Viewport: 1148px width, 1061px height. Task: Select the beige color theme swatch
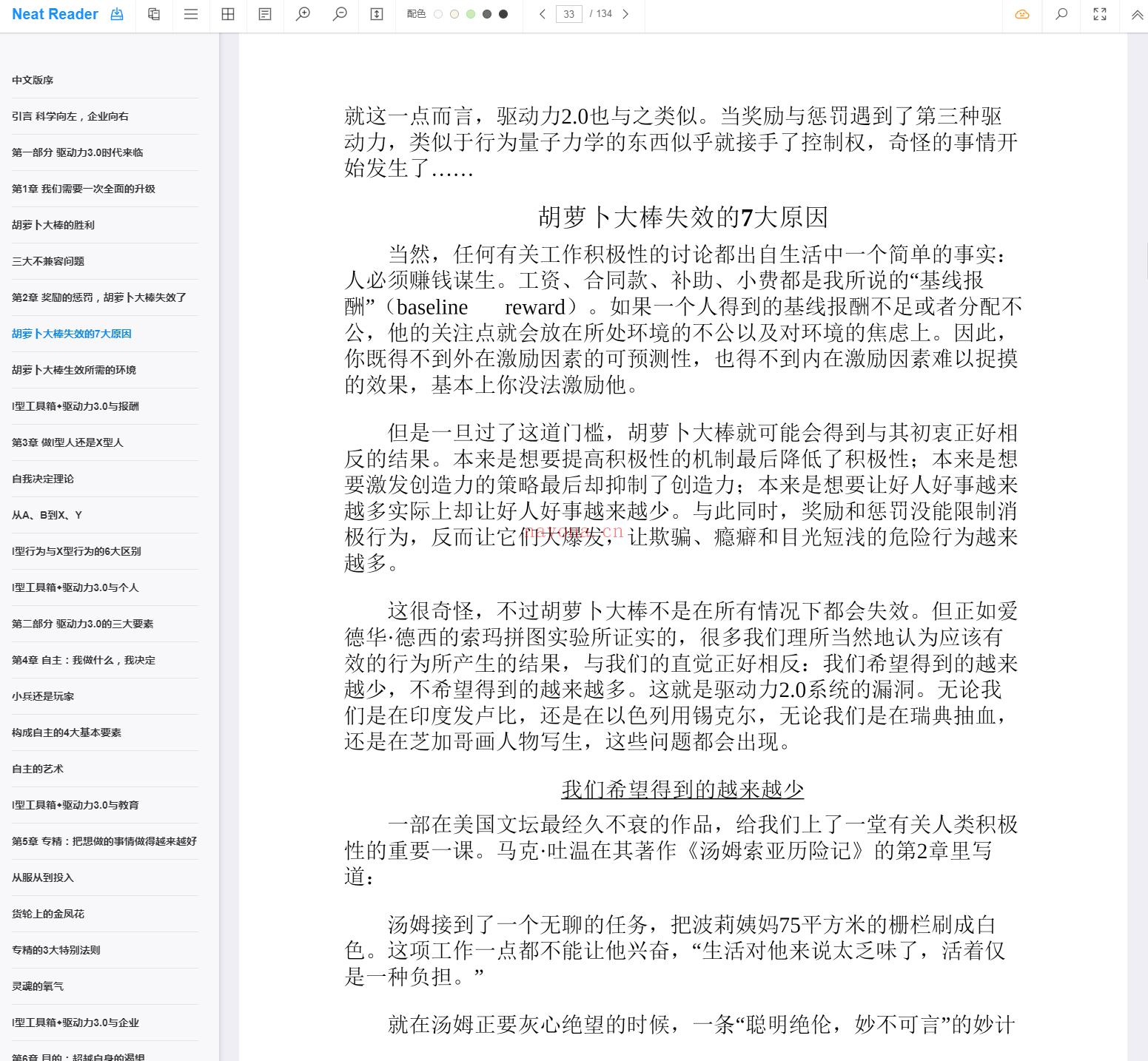click(x=454, y=14)
